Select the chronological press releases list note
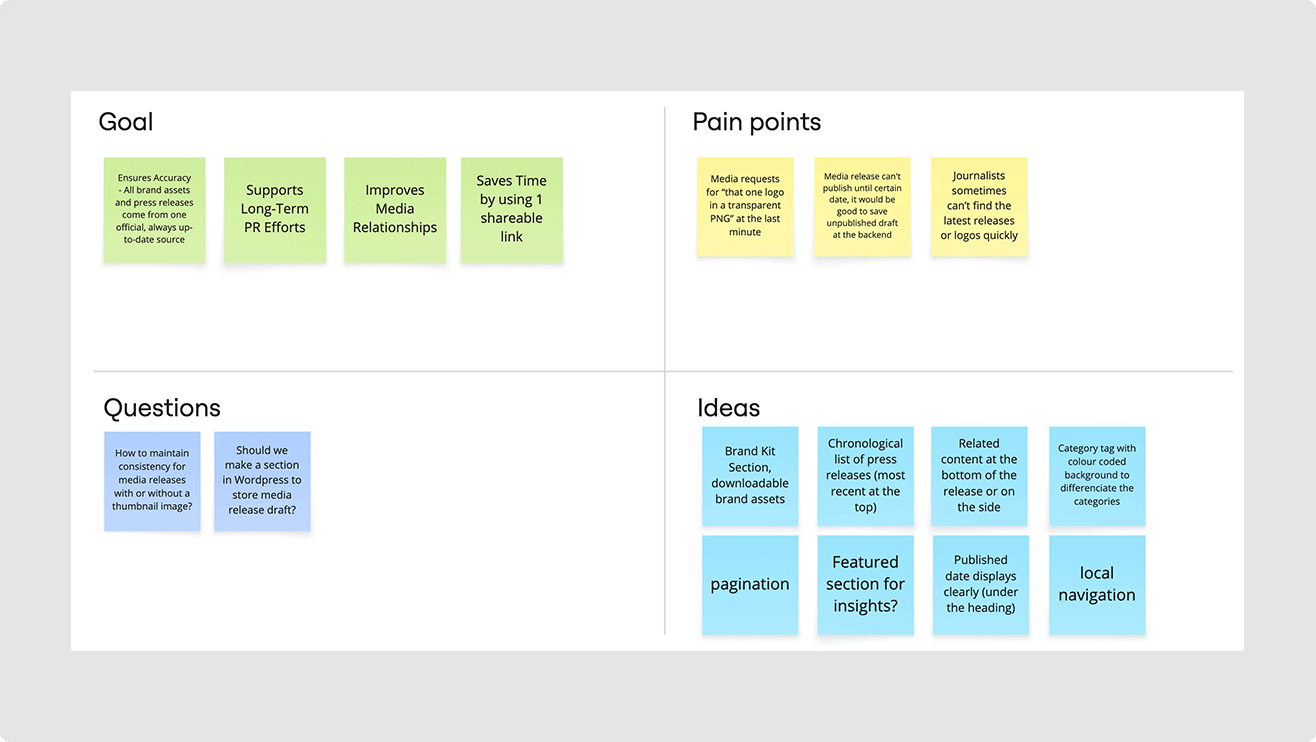Viewport: 1316px width, 742px height. 865,475
